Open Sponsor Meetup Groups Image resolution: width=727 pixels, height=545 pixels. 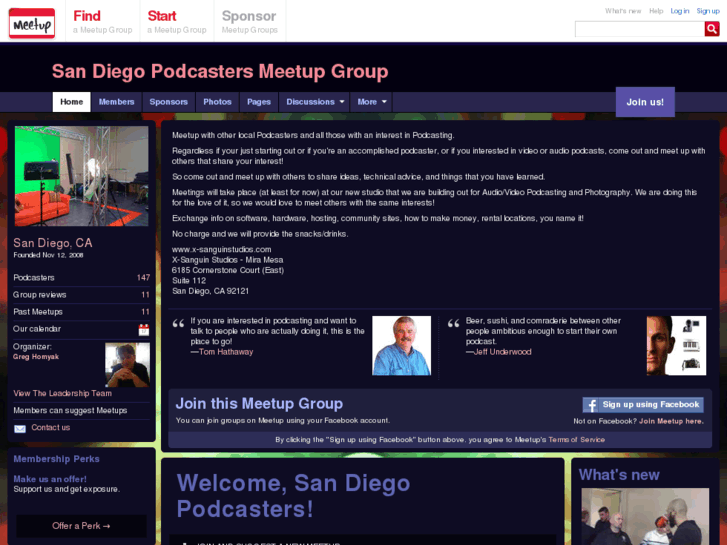pyautogui.click(x=250, y=21)
